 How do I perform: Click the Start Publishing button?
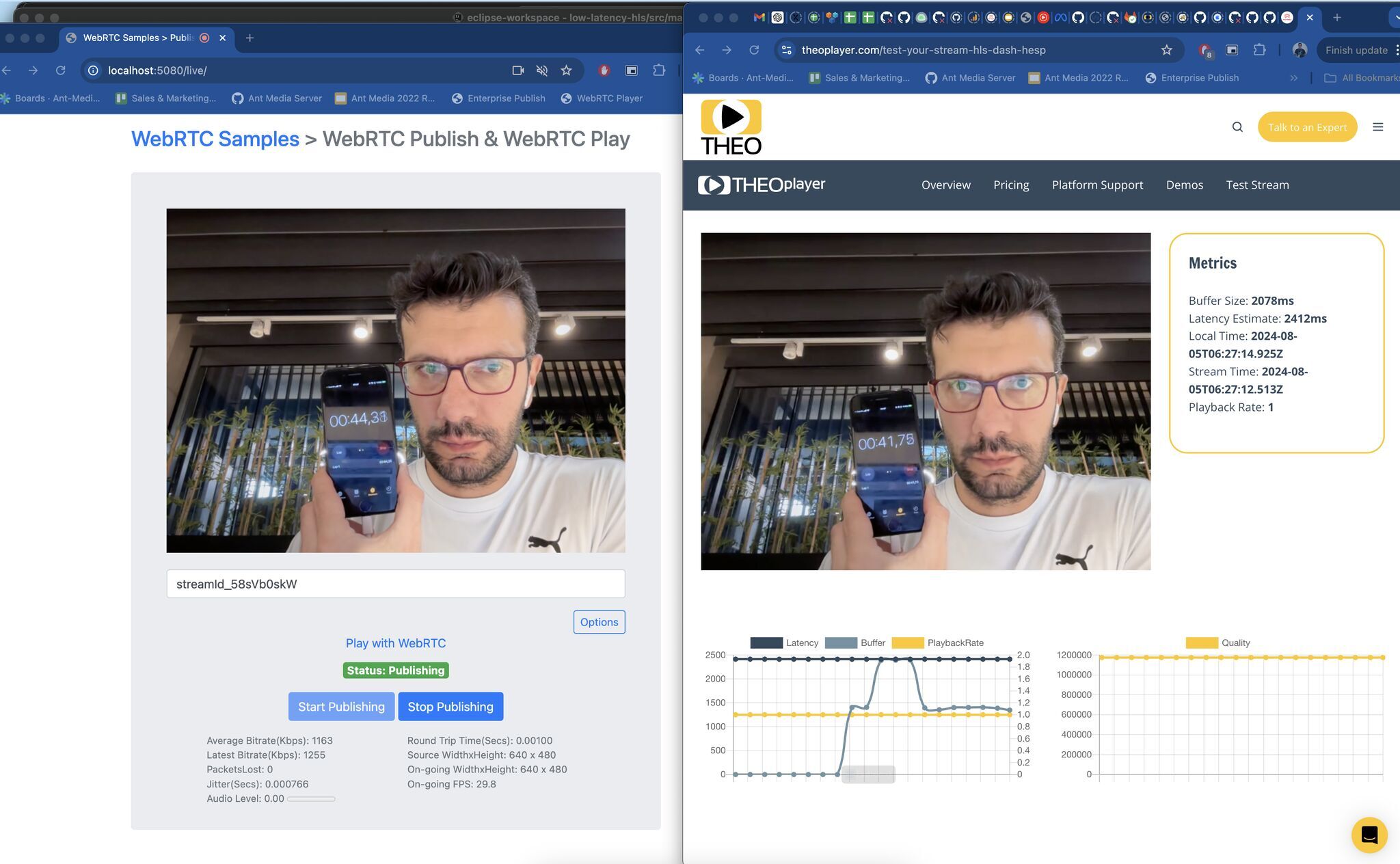(x=341, y=707)
